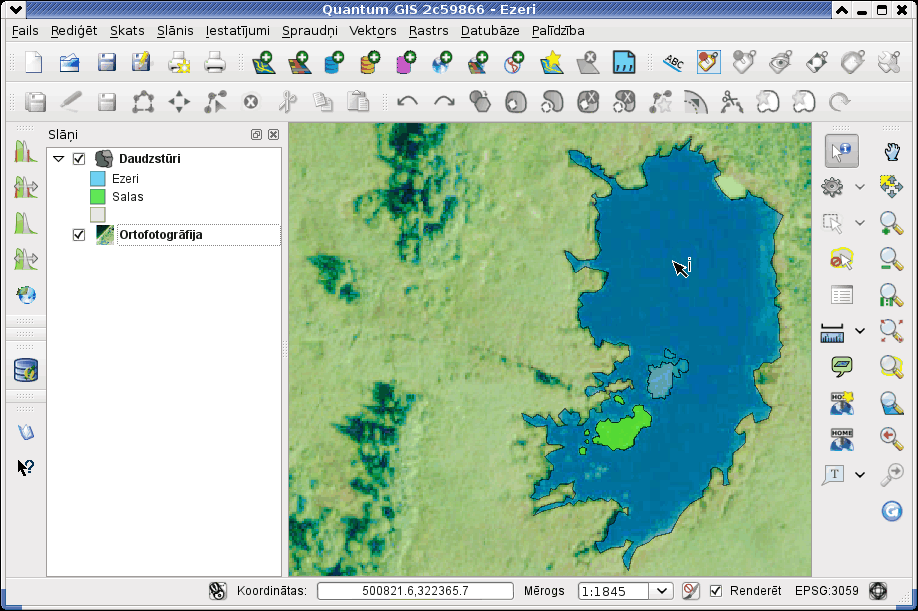The width and height of the screenshot is (918, 611).
Task: Toggle Daudzstūri layer visibility checkbox
Action: (79, 159)
